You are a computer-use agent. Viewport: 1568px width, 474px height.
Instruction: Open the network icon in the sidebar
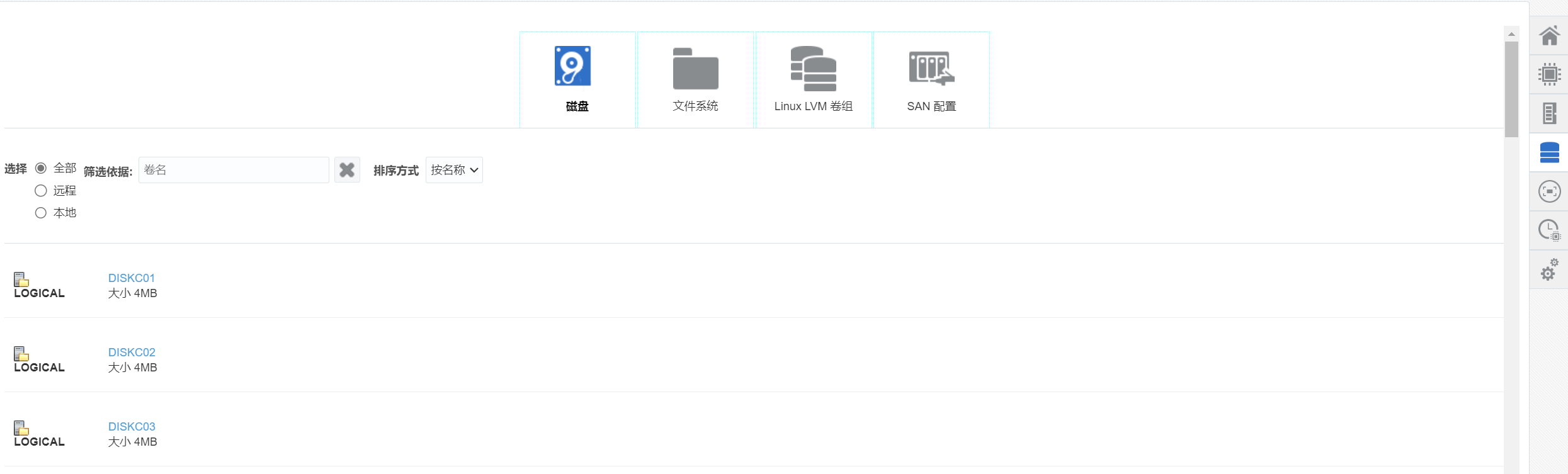pos(1549,191)
